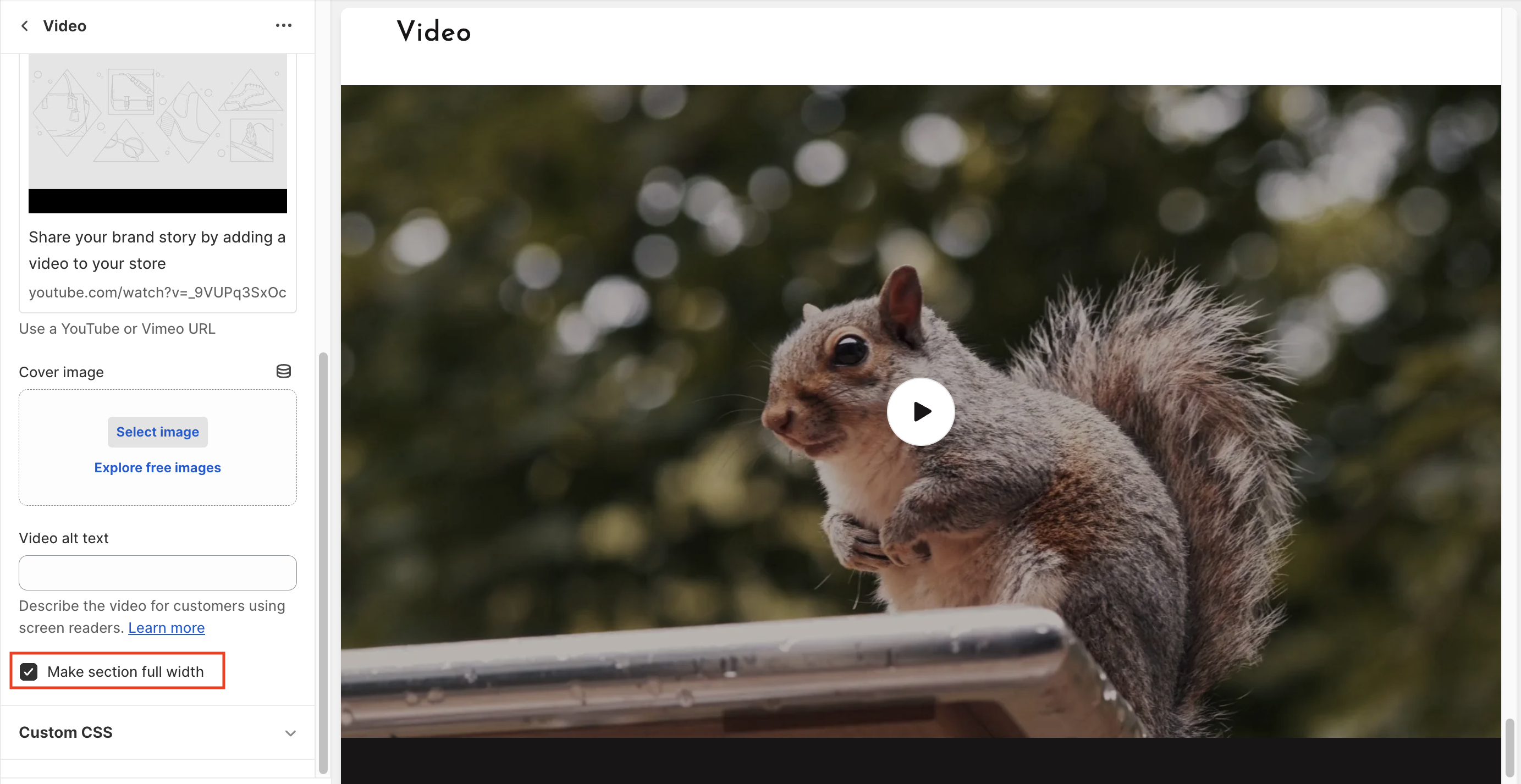
Task: Open the three-dot more actions menu
Action: click(283, 25)
